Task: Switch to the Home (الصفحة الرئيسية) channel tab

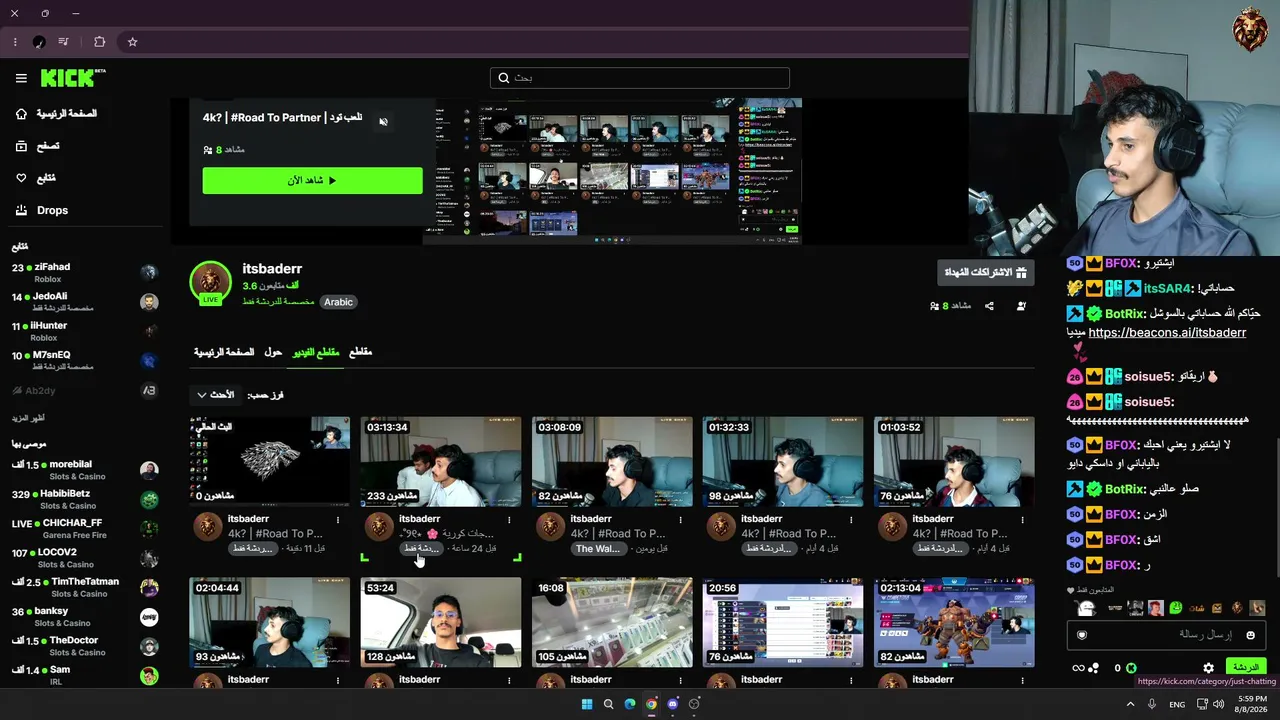Action: click(224, 352)
